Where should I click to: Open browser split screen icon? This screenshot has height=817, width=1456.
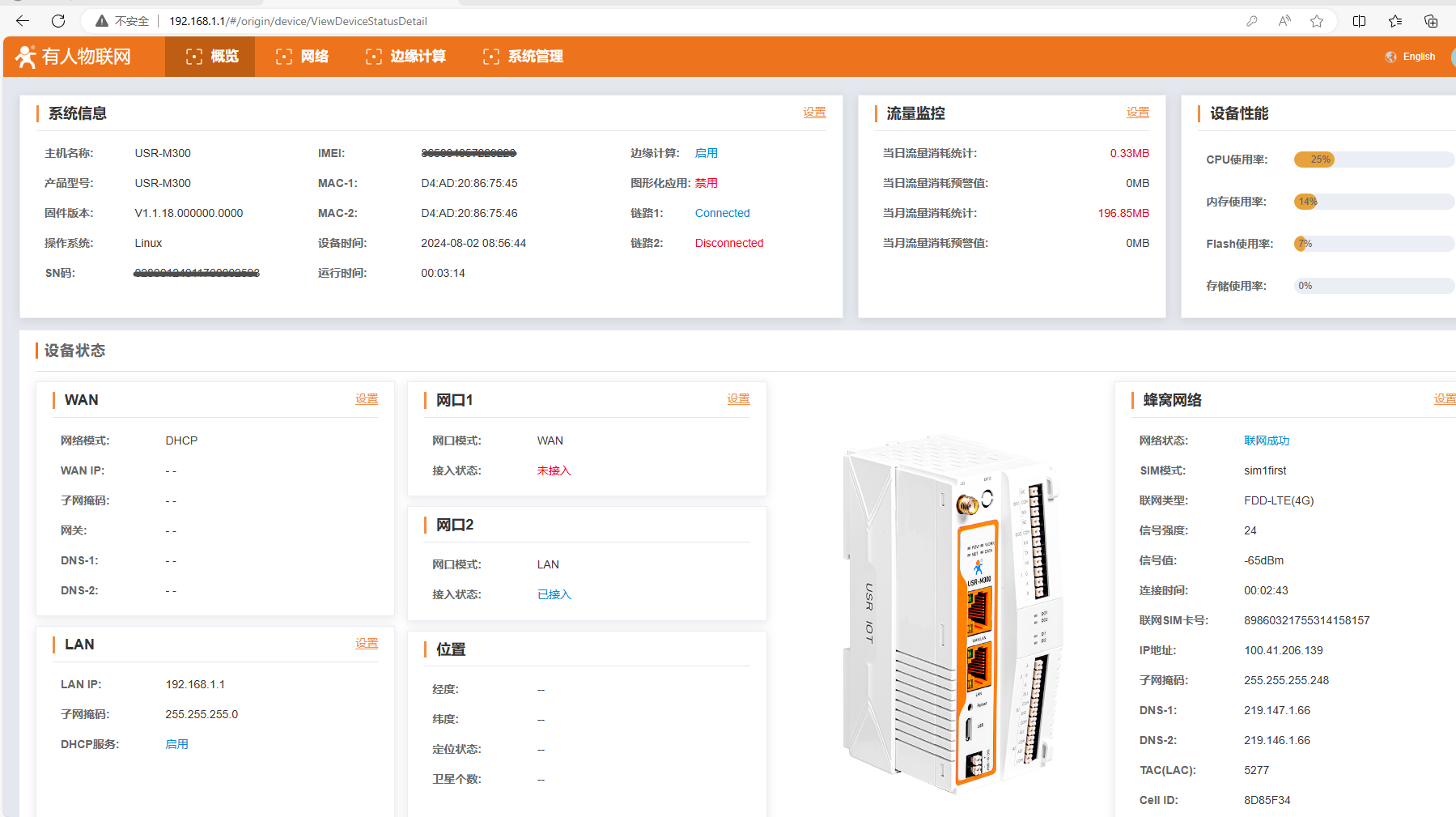tap(1360, 21)
